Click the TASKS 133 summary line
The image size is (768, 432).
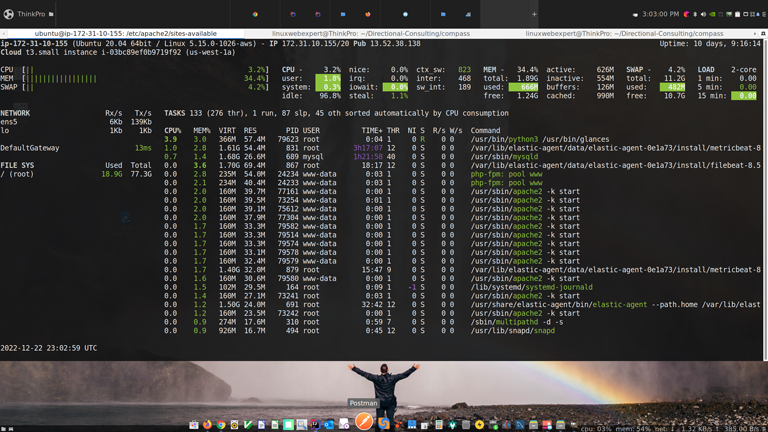tap(336, 113)
